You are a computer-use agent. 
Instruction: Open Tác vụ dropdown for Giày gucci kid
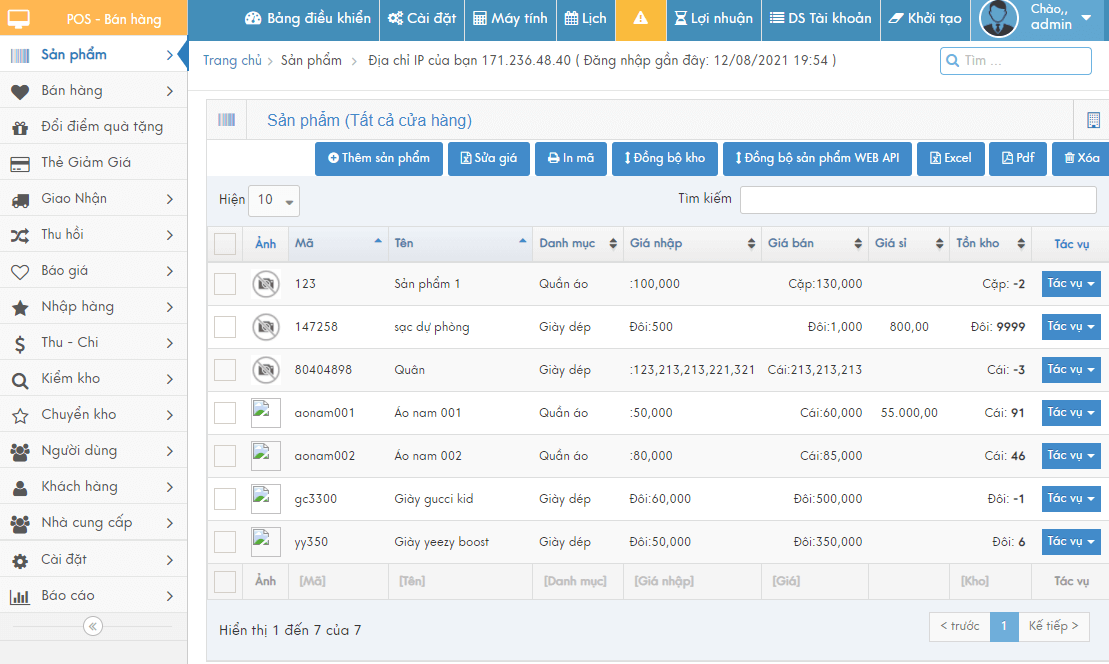1071,498
